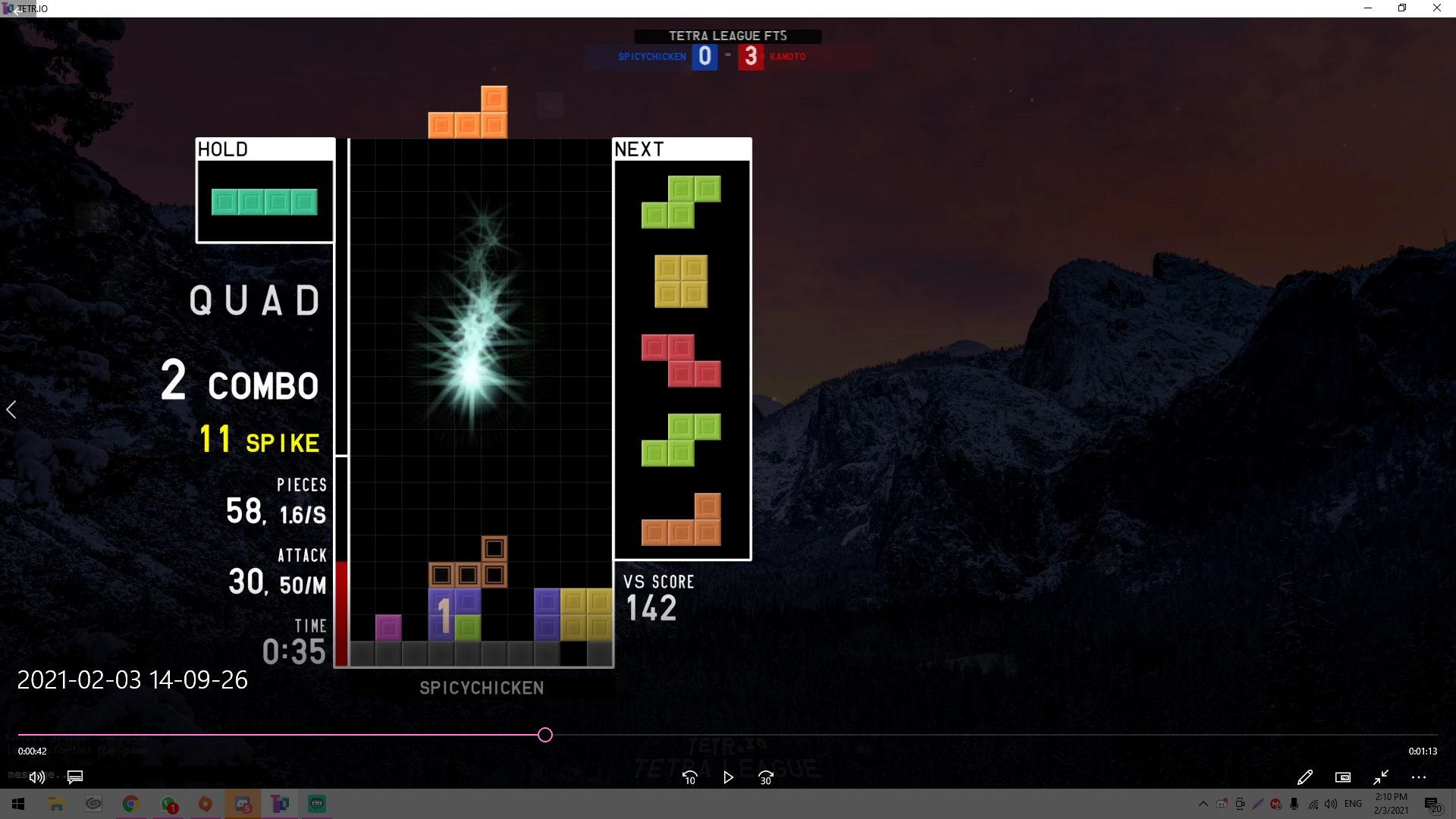Image resolution: width=1456 pixels, height=819 pixels.
Task: Show hidden system tray icons
Action: click(1203, 805)
